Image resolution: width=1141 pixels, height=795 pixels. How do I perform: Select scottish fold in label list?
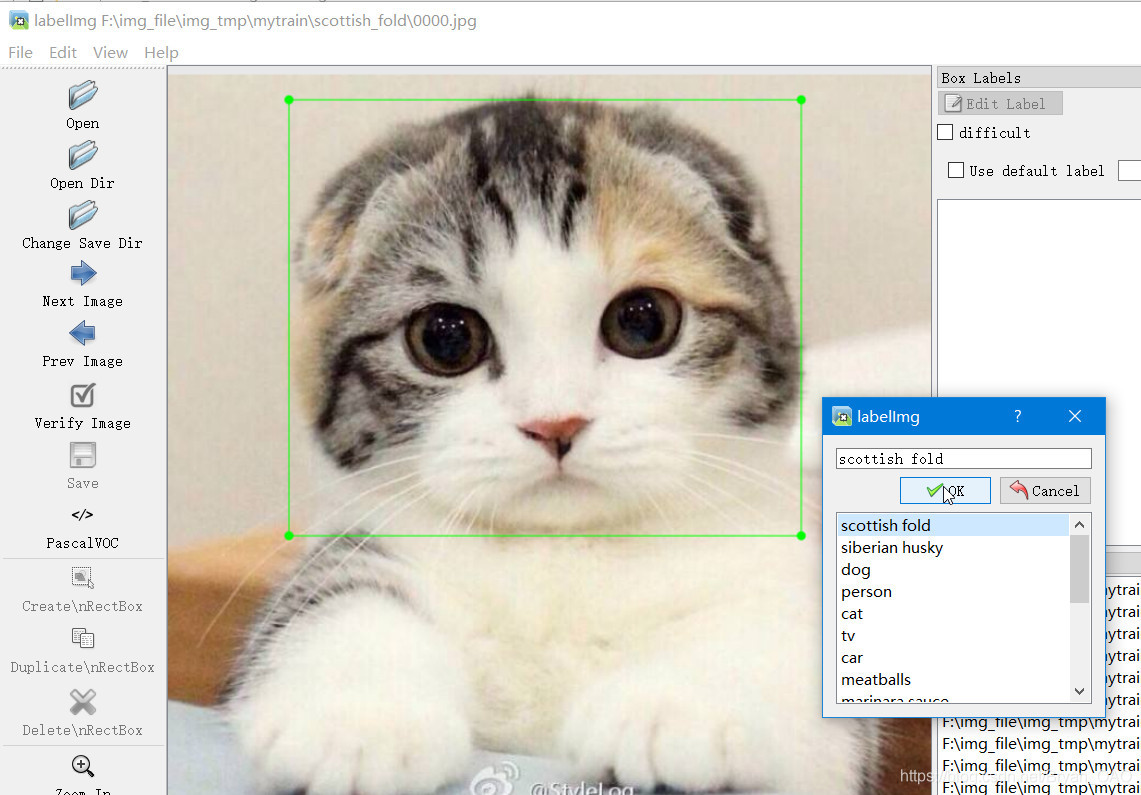[953, 525]
